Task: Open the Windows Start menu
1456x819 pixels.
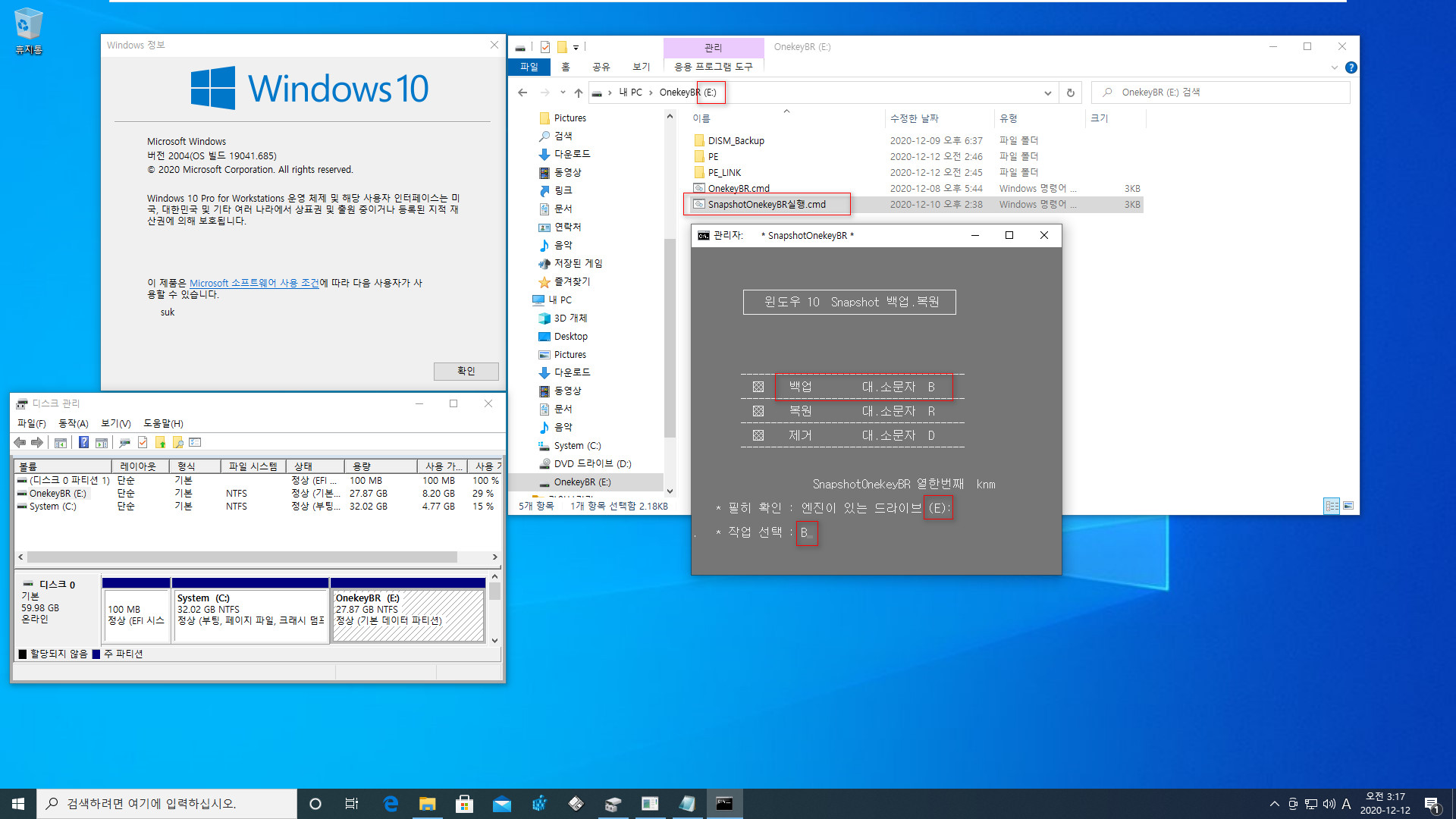Action: click(18, 804)
